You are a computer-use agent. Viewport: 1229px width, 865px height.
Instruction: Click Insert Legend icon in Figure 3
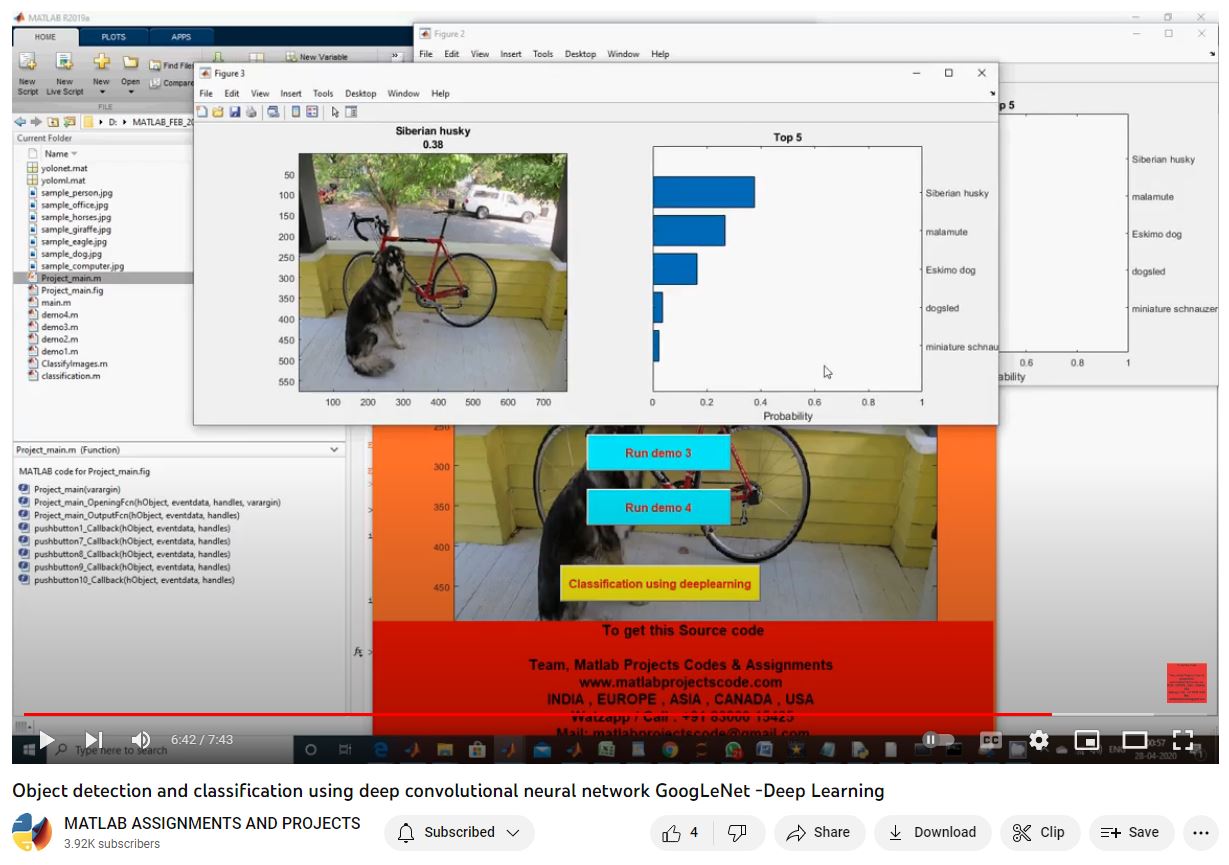(312, 112)
